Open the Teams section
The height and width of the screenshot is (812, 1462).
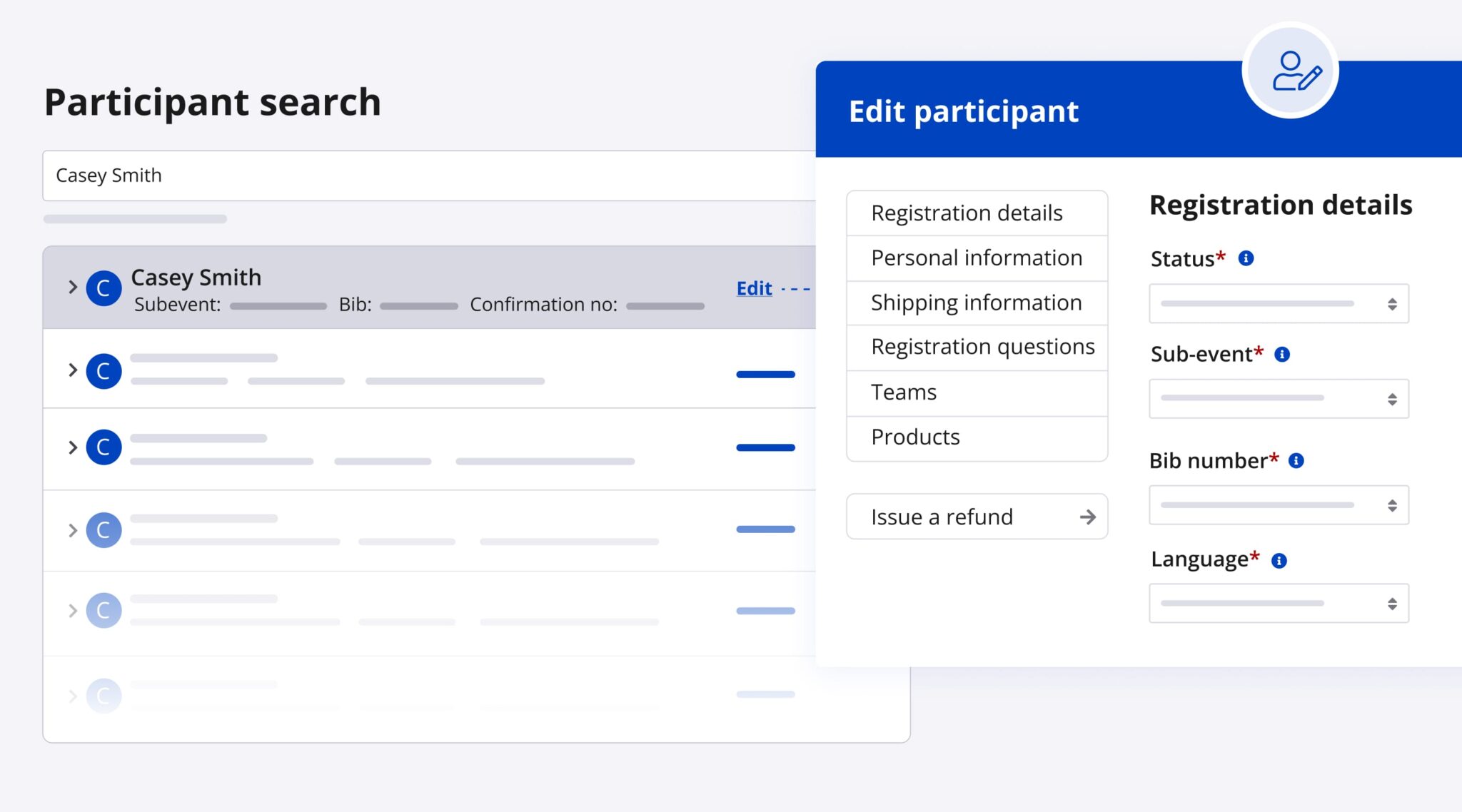(902, 392)
